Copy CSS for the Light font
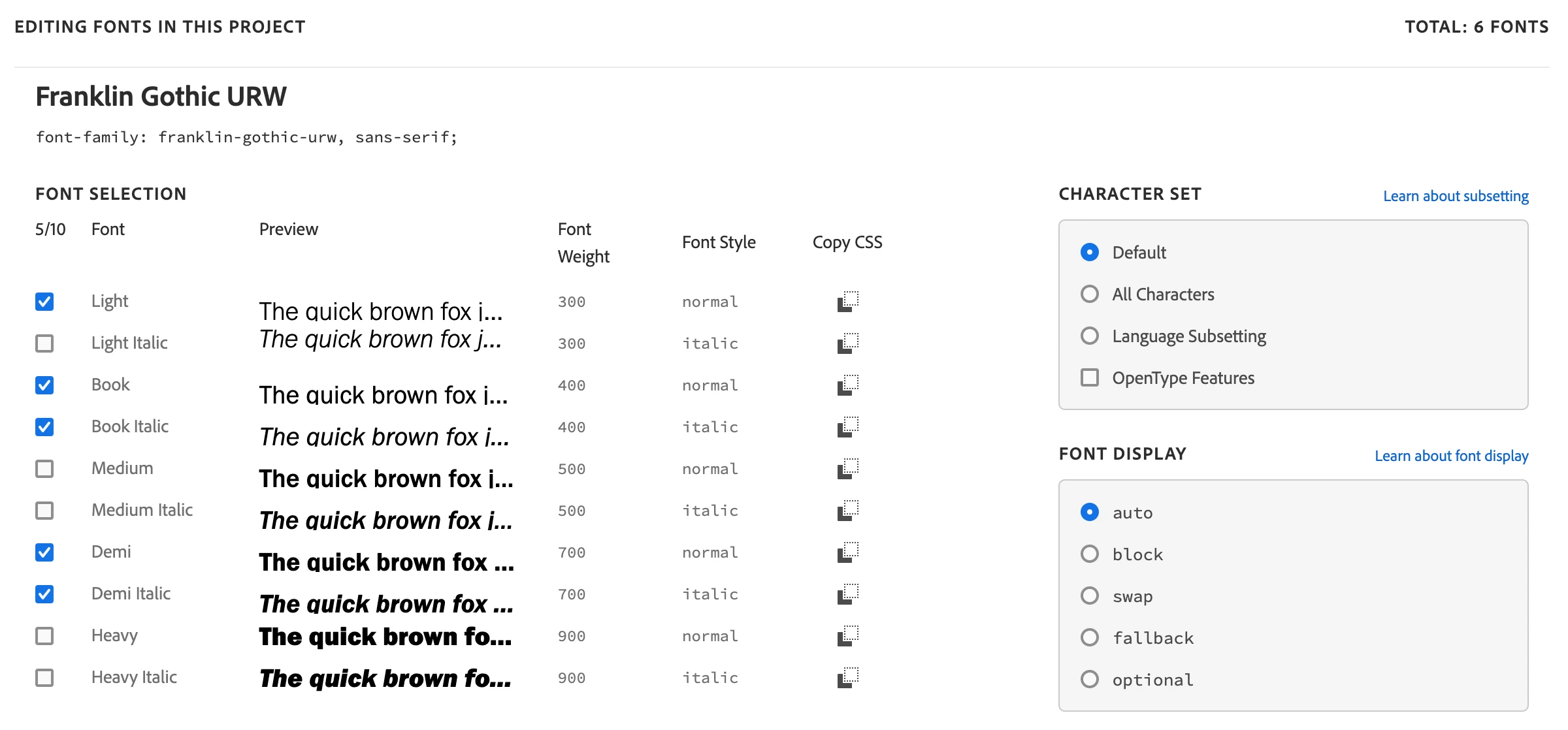1568x730 pixels. click(847, 302)
